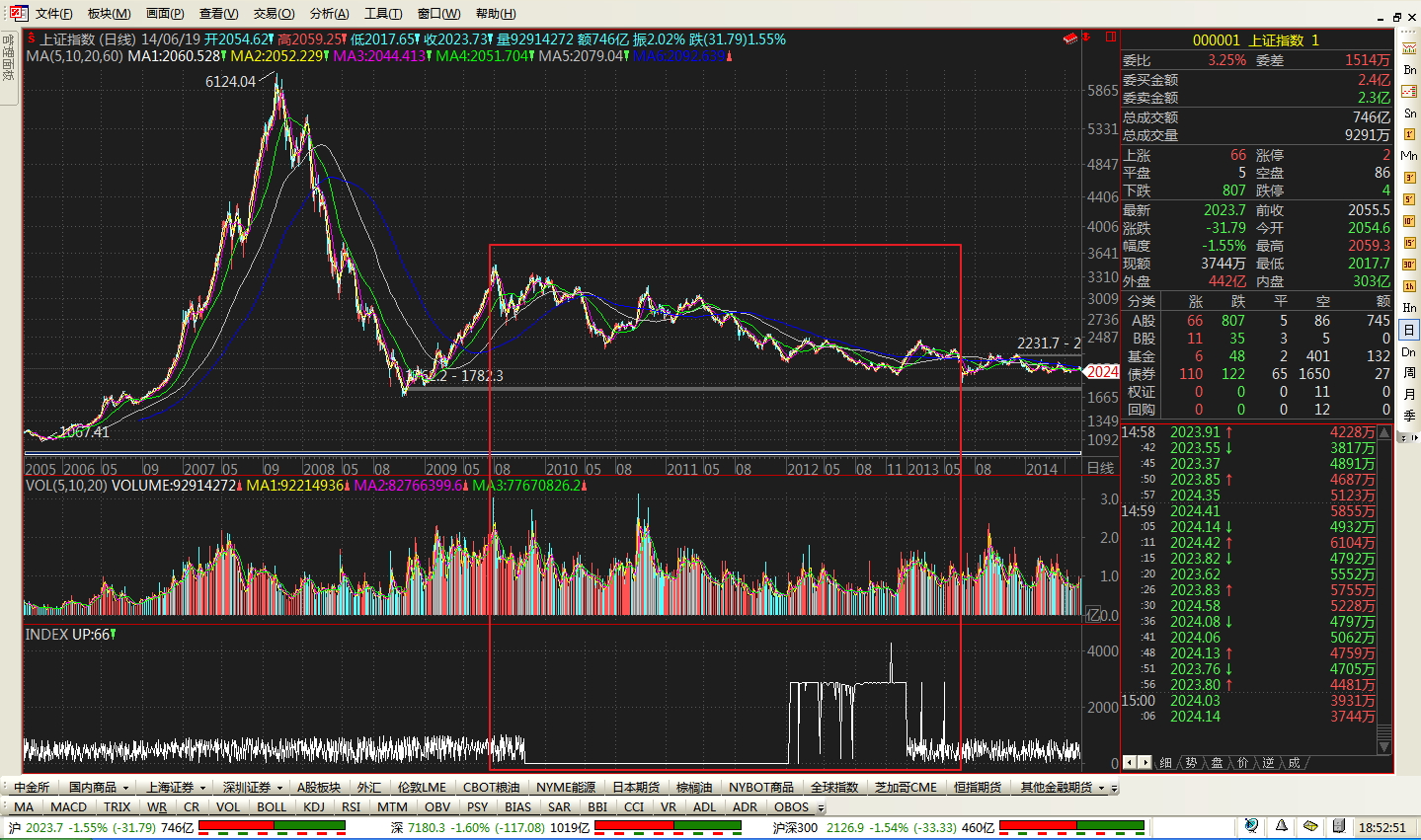Click the time-share chart icon at sidebar top
Image resolution: width=1421 pixels, height=840 pixels.
(1409, 48)
